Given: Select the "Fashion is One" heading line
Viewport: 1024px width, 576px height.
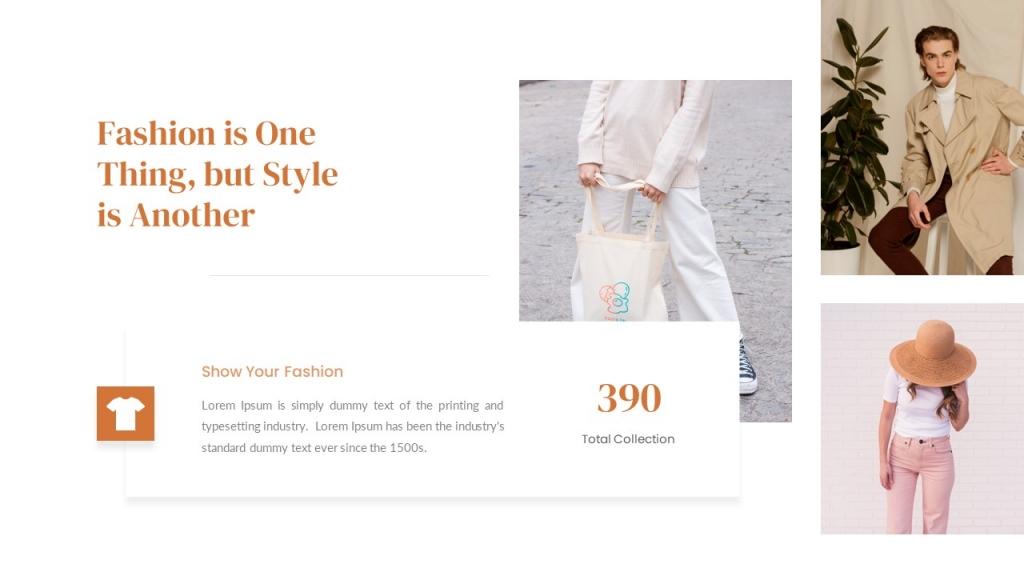Looking at the screenshot, I should [x=206, y=134].
